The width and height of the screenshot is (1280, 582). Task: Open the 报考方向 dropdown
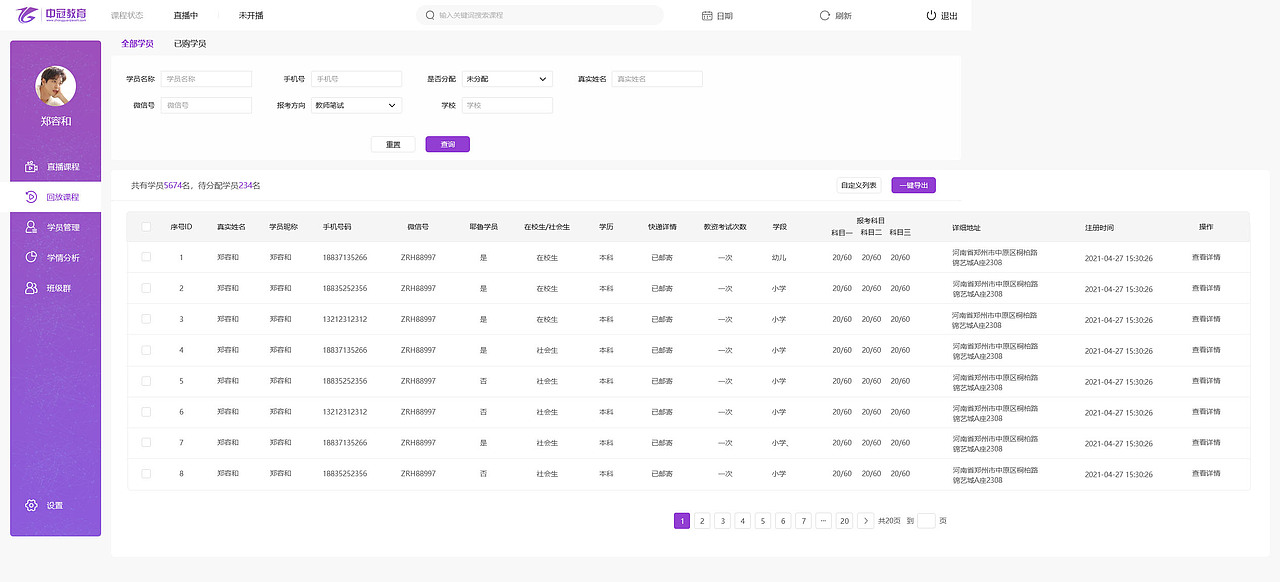[x=356, y=105]
